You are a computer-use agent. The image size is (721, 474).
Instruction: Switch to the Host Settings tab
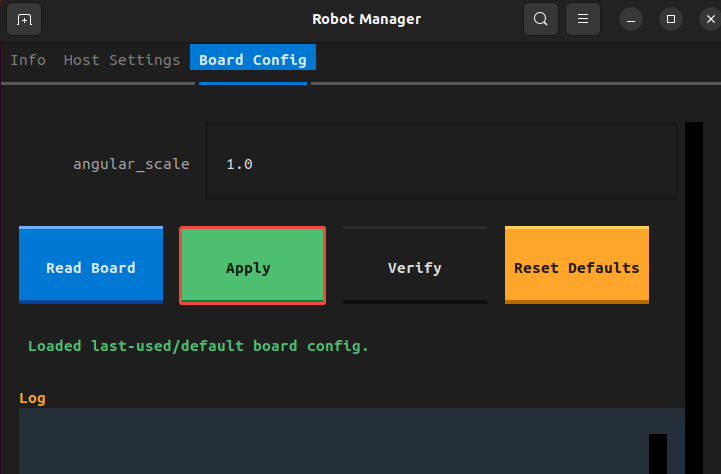click(x=122, y=60)
